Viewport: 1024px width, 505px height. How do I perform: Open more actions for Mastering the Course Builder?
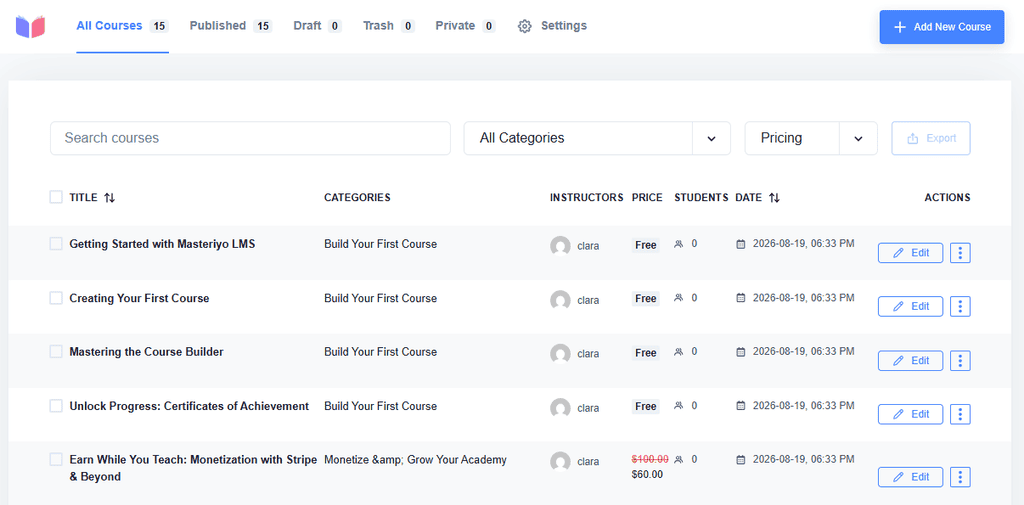pos(960,361)
